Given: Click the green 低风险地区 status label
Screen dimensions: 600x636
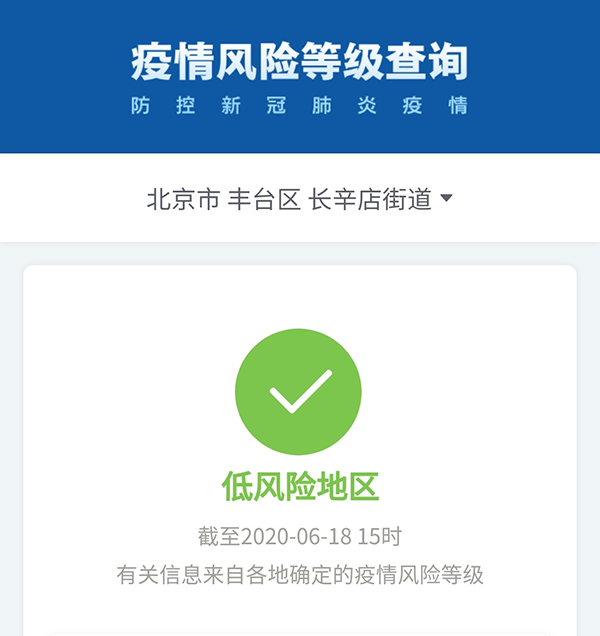Looking at the screenshot, I should point(300,486).
